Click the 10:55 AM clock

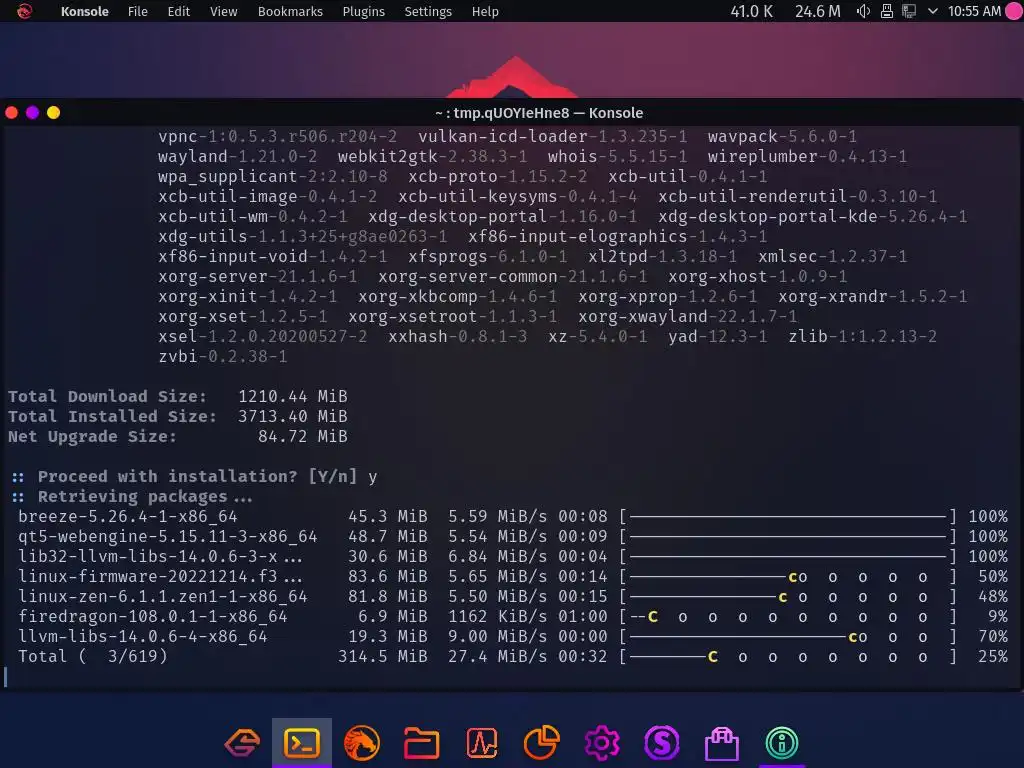(974, 12)
